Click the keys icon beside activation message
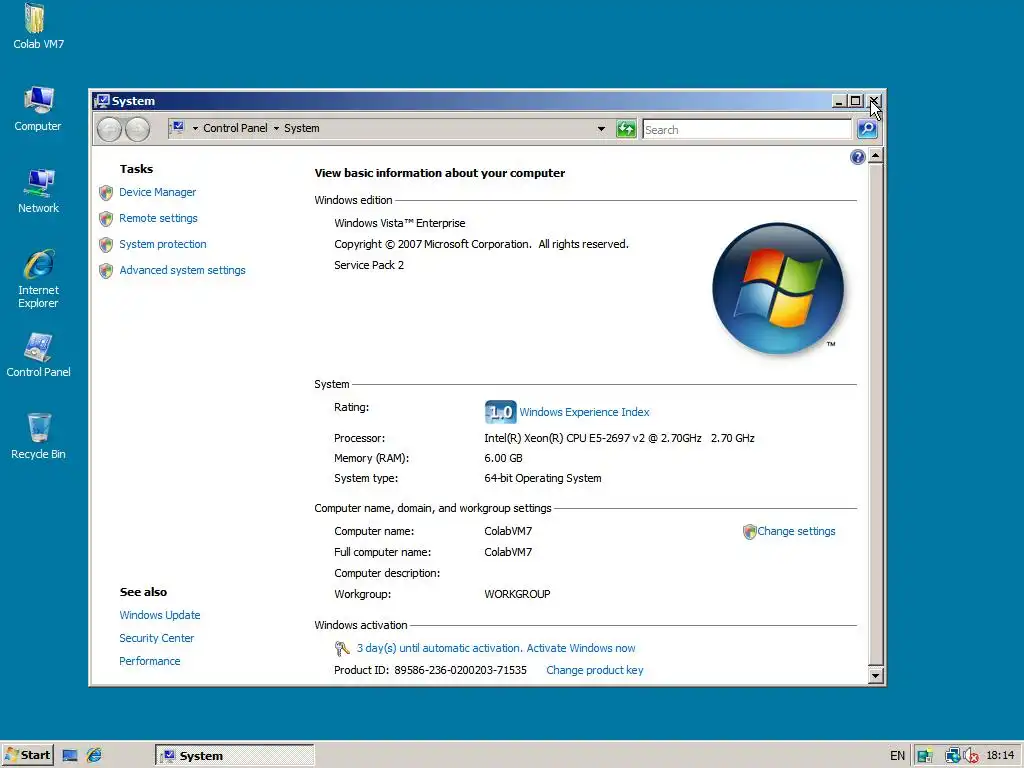Image resolution: width=1024 pixels, height=768 pixels. point(342,648)
